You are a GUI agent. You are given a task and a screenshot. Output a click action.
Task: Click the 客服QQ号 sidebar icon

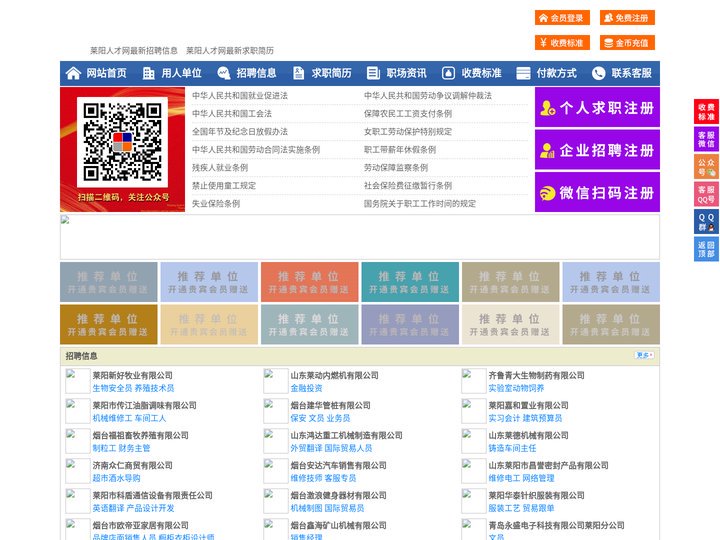706,194
